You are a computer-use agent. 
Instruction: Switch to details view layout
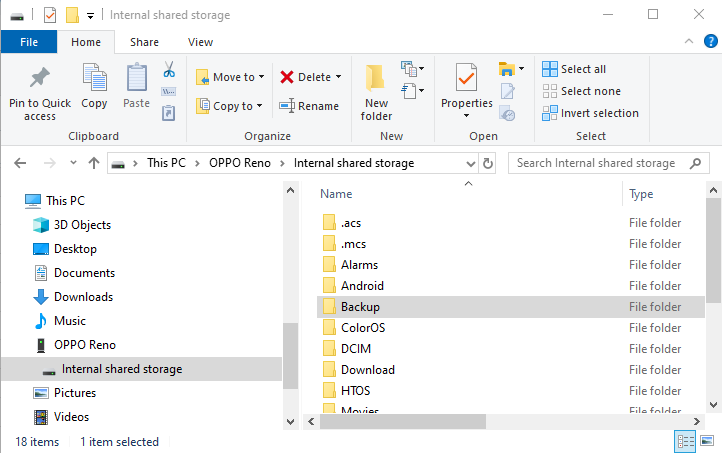coord(685,441)
